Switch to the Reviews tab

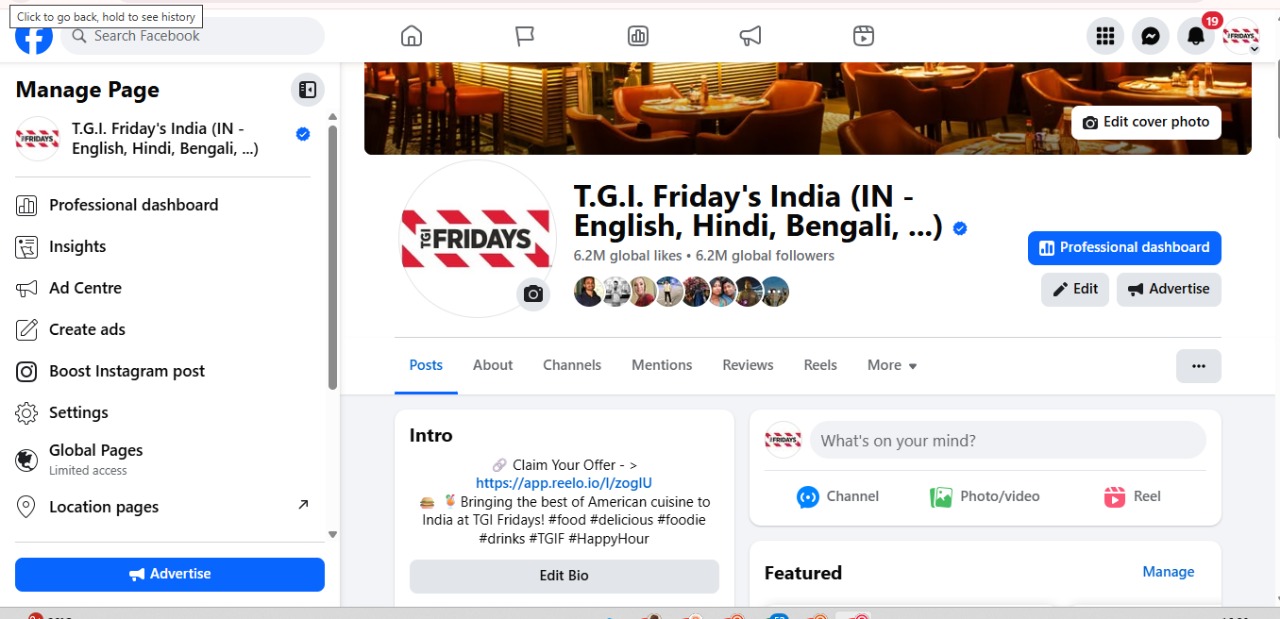748,365
